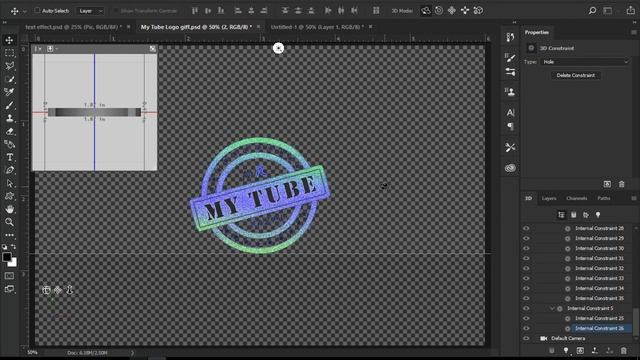Select the Path Selection arrow tool

(x=9, y=183)
